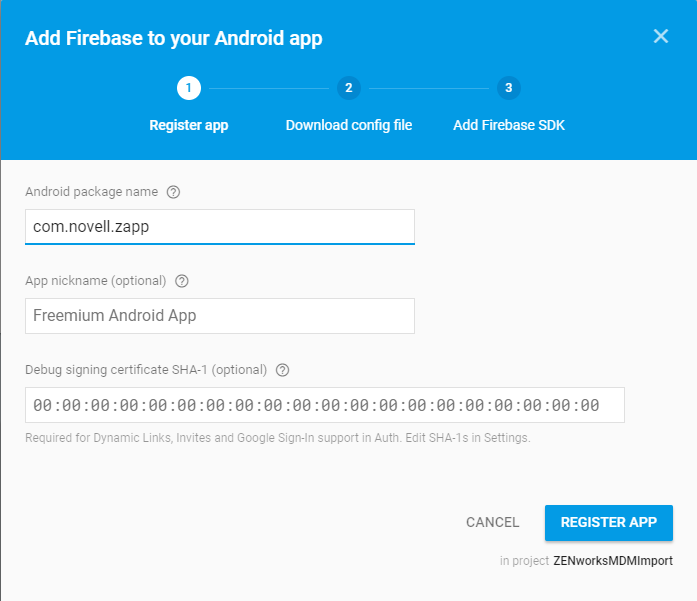The width and height of the screenshot is (697, 601).
Task: Click the Android package name label
Action: point(92,192)
